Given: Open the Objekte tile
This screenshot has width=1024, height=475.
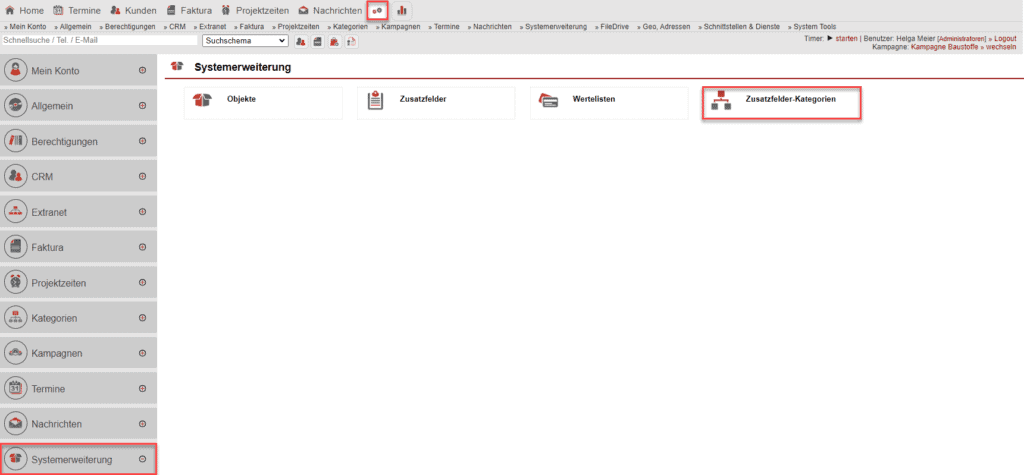Looking at the screenshot, I should [x=263, y=103].
